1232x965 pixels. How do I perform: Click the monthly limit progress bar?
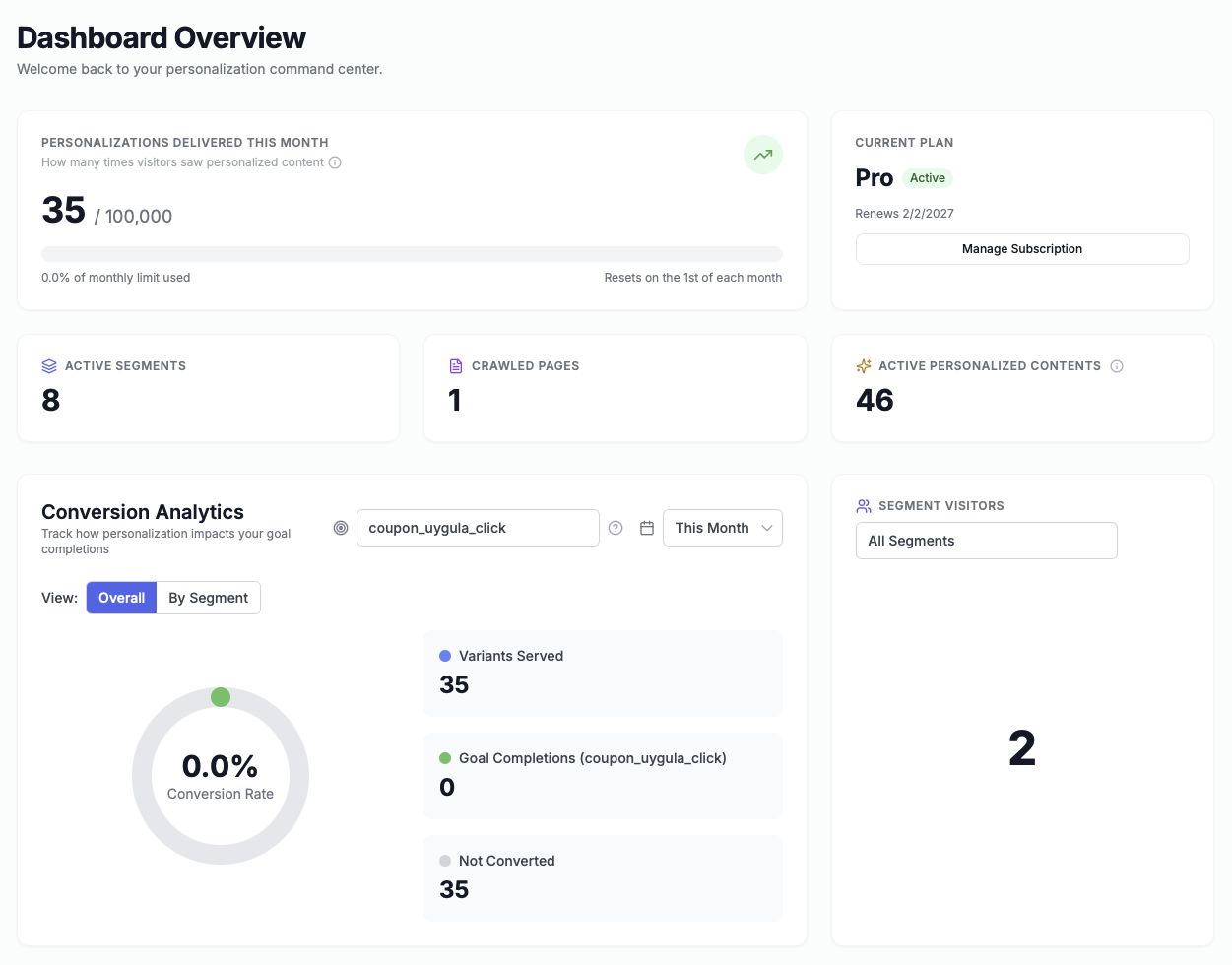point(412,253)
